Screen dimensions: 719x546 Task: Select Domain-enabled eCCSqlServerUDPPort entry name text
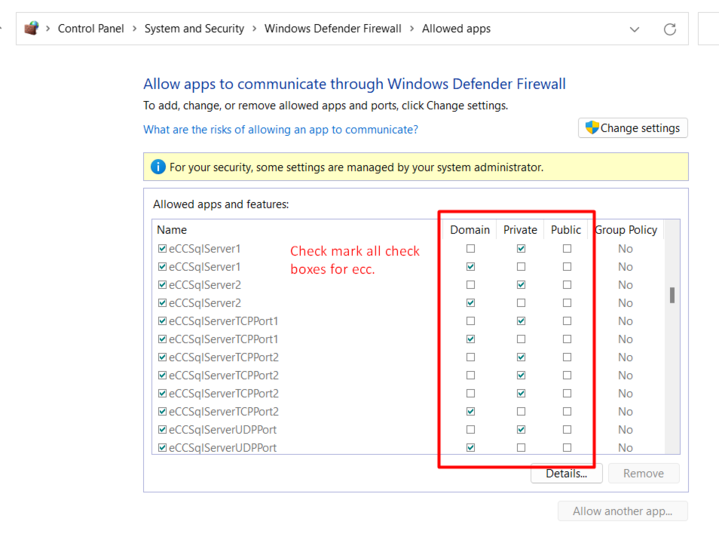point(222,448)
